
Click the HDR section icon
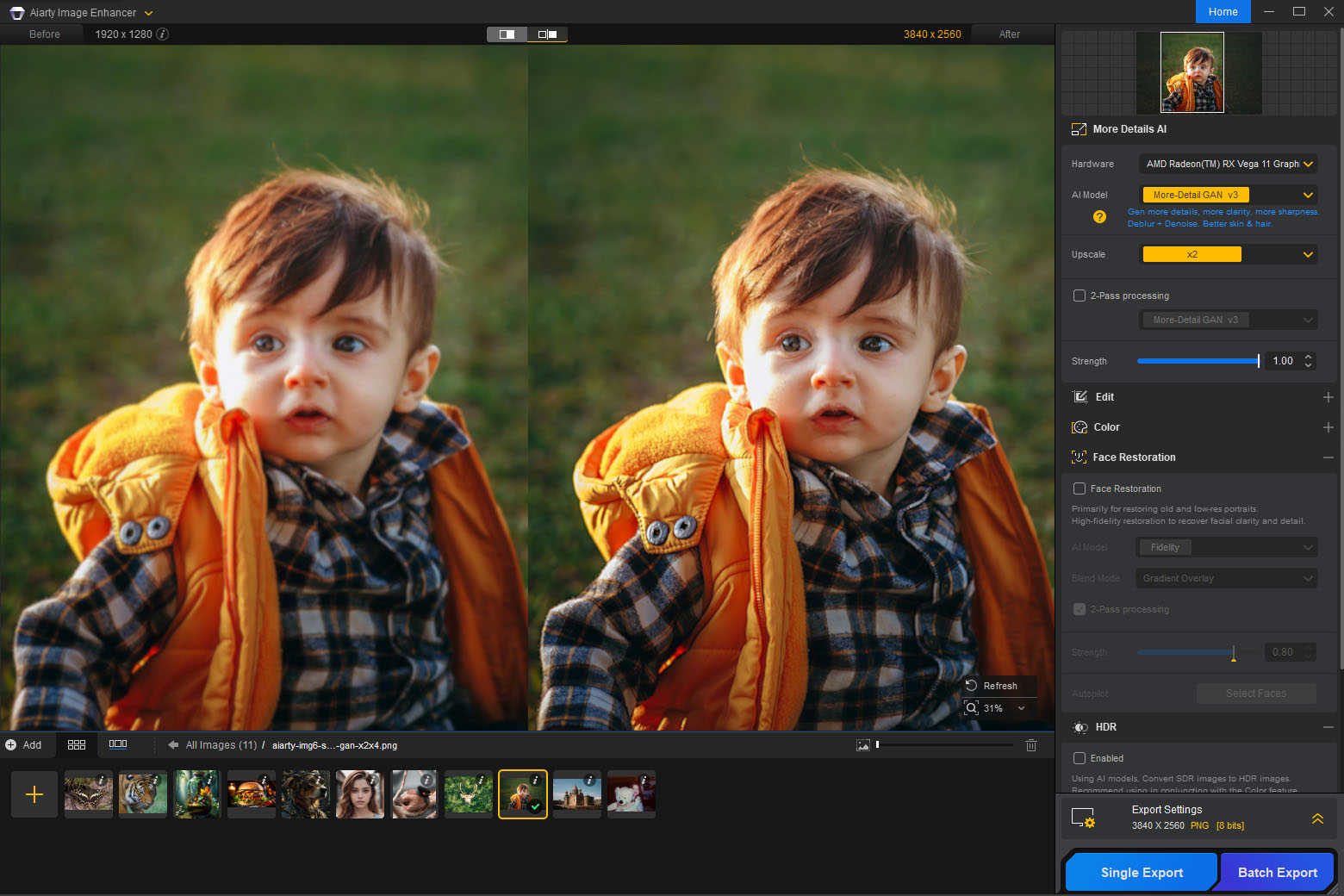point(1080,728)
